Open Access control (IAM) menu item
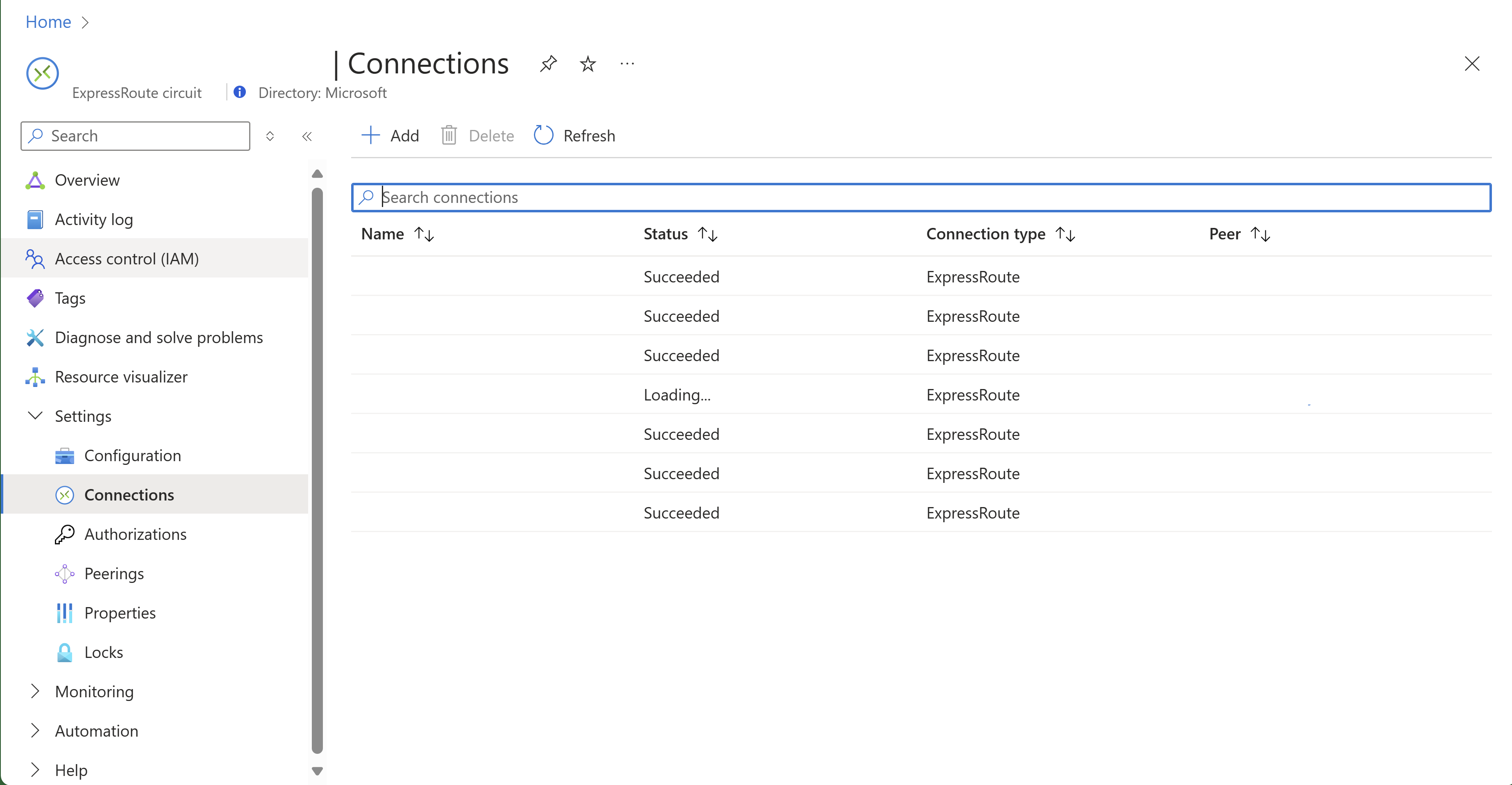 tap(127, 258)
